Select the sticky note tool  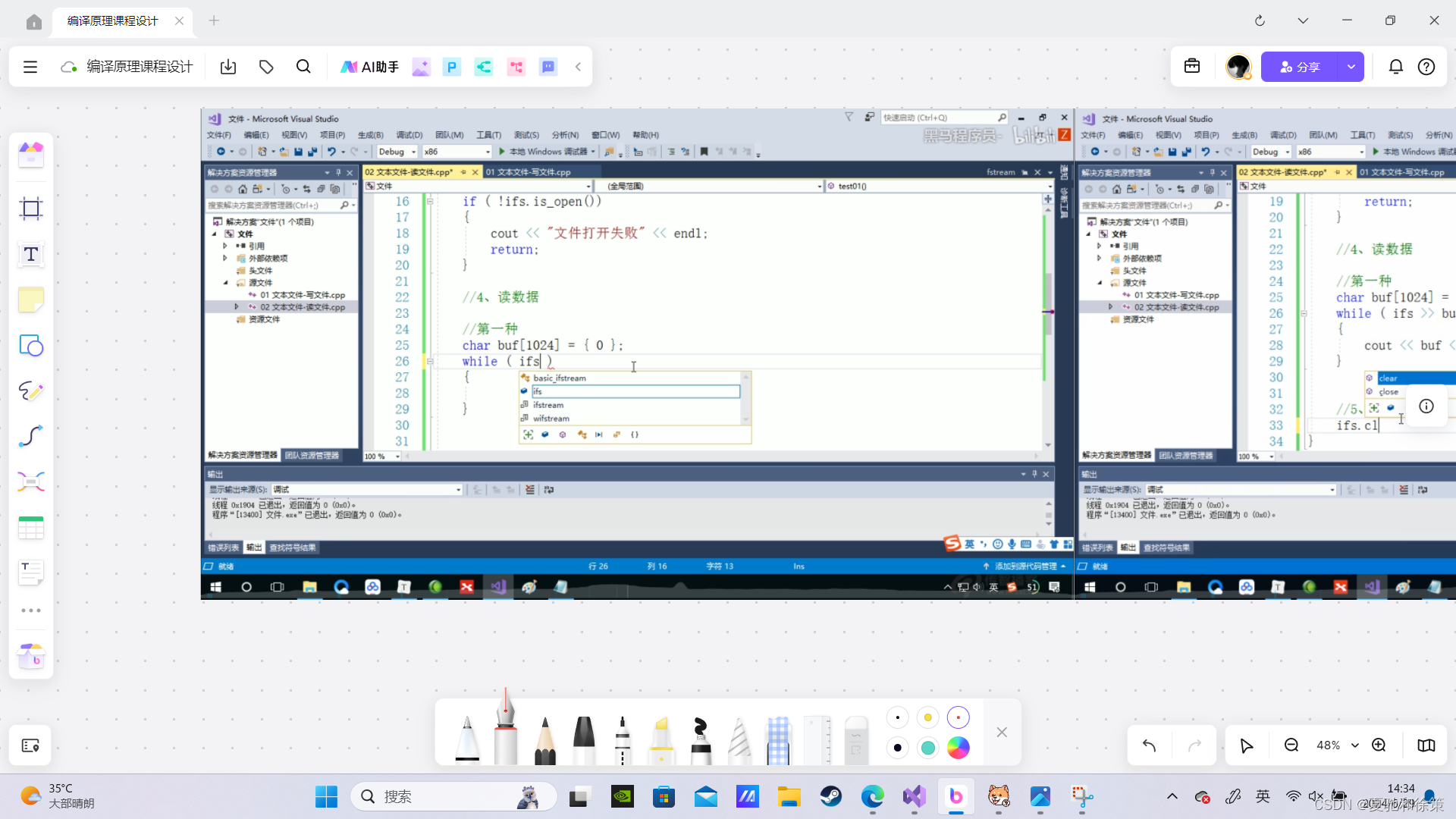[x=31, y=300]
